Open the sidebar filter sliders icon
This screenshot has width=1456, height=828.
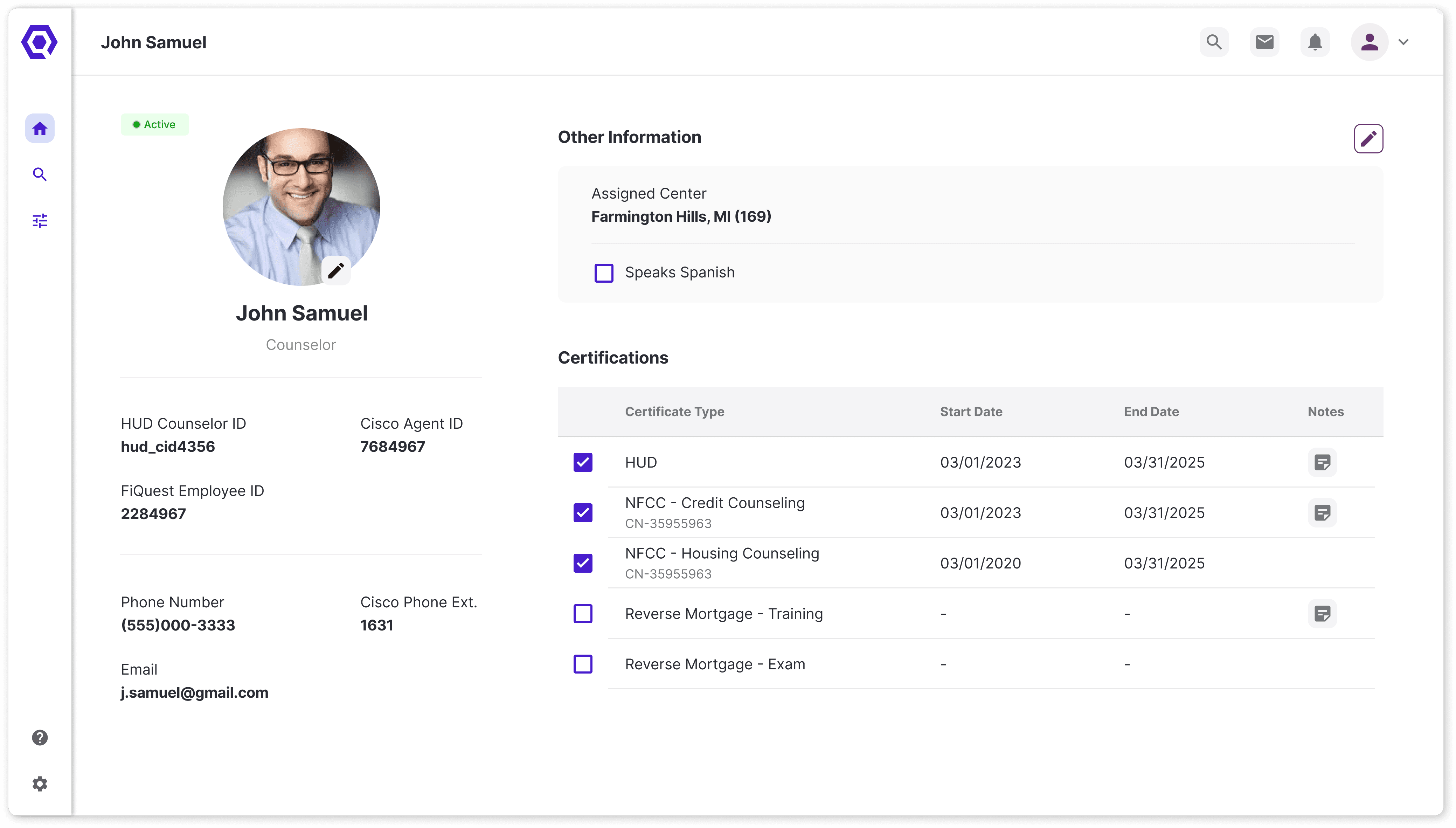pos(40,221)
